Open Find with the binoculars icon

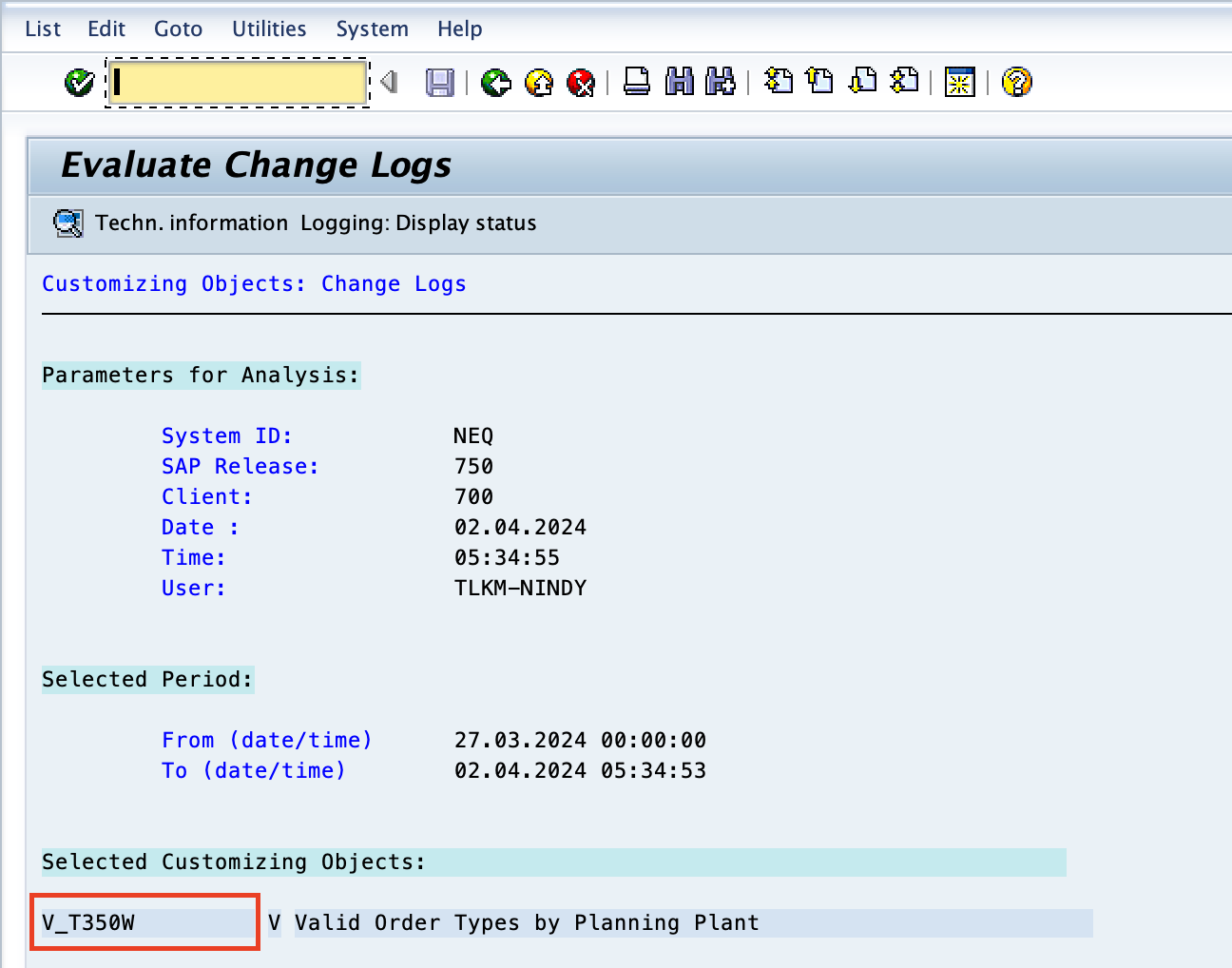[x=680, y=83]
